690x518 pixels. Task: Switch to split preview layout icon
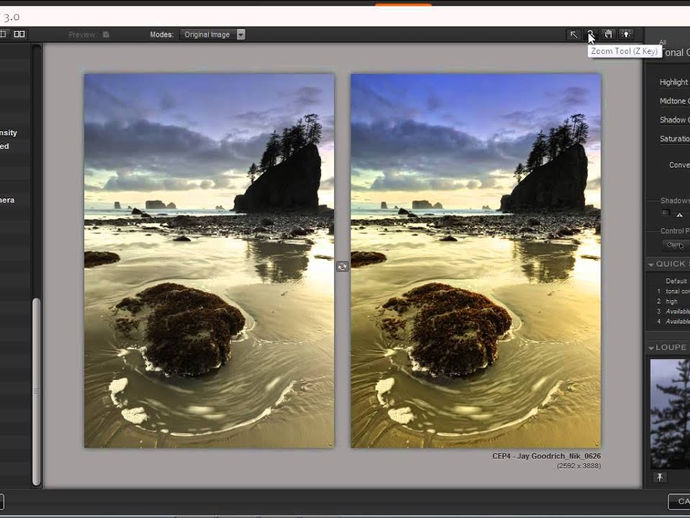(x=3, y=34)
